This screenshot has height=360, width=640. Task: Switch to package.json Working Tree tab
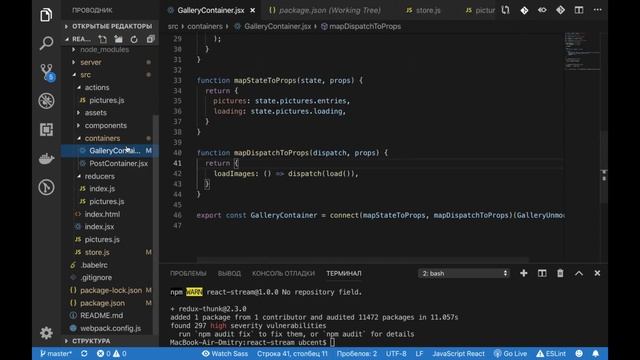tap(329, 11)
